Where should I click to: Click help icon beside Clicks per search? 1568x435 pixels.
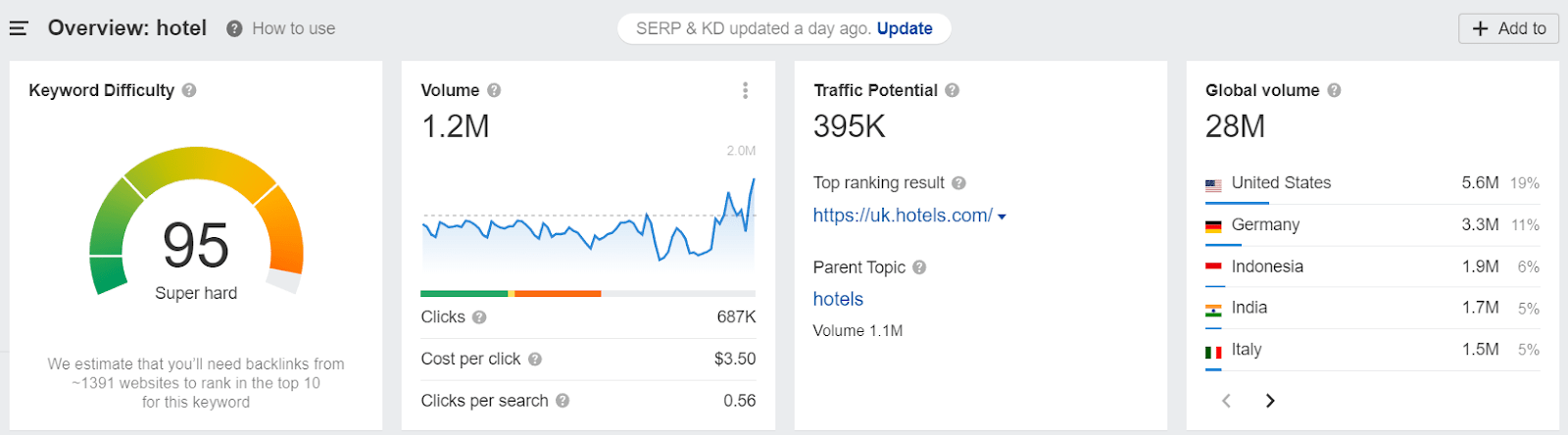point(563,401)
